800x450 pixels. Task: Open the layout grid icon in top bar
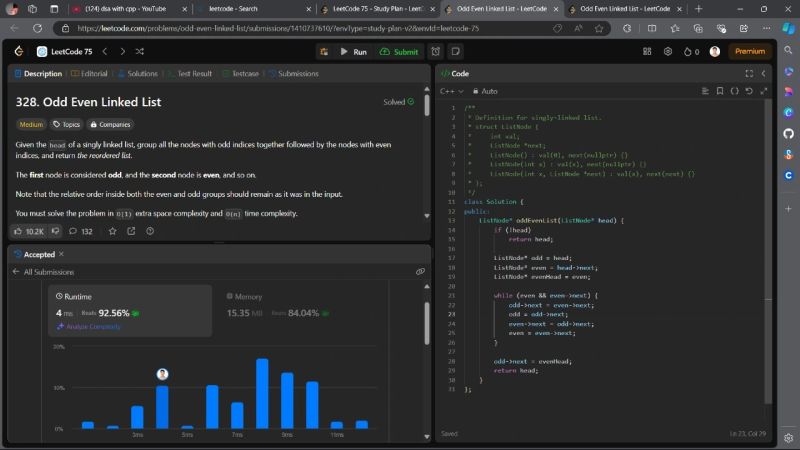click(x=647, y=52)
